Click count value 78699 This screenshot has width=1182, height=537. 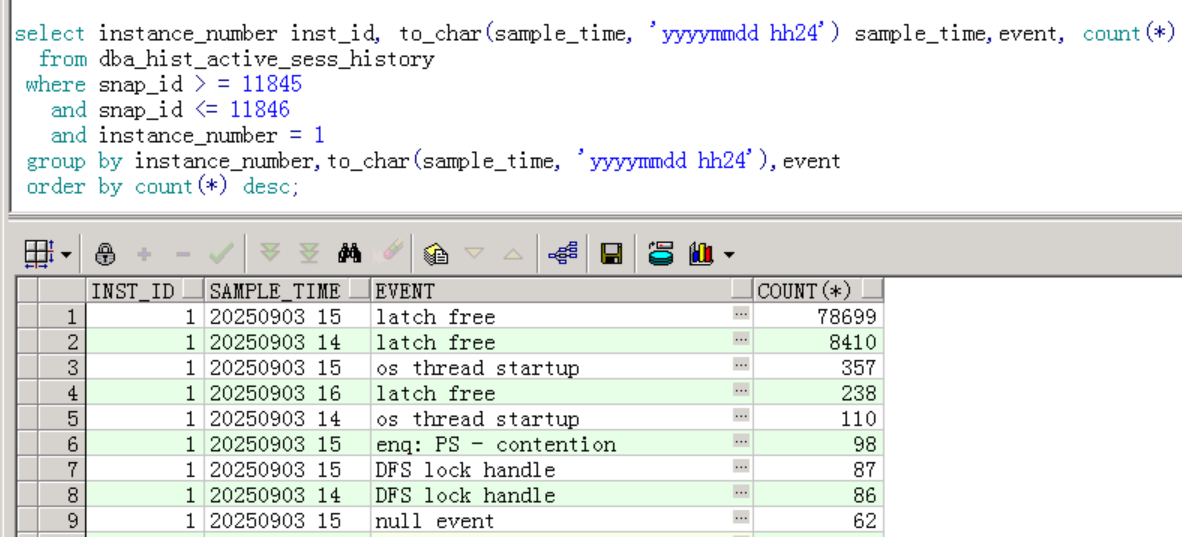pyautogui.click(x=846, y=317)
